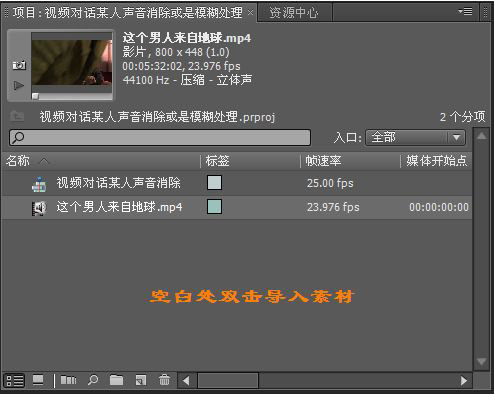
Task: Click label swatch for 这个男人来自地球.mp4 row
Action: tap(214, 207)
